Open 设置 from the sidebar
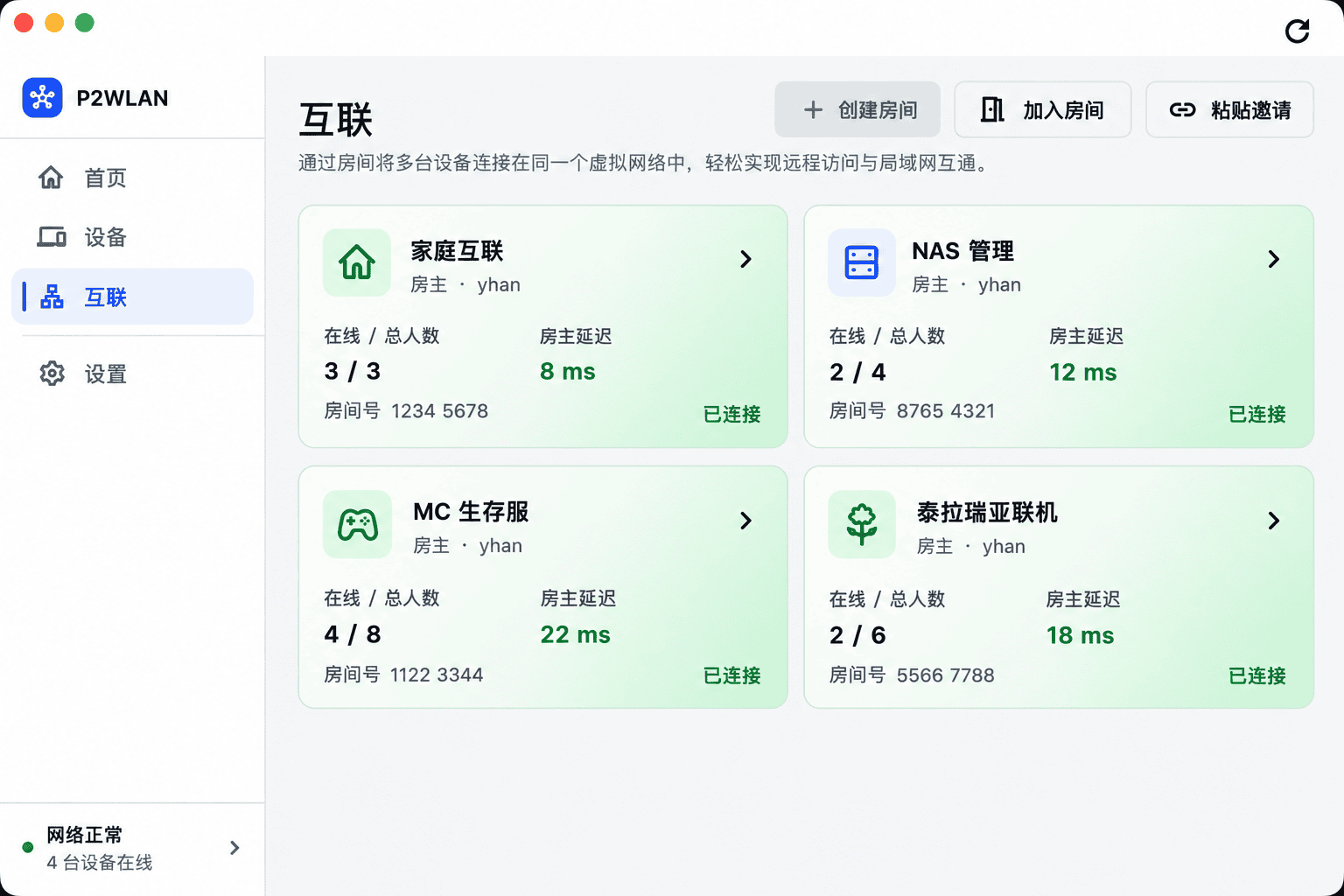The width and height of the screenshot is (1344, 896). pyautogui.click(x=132, y=374)
